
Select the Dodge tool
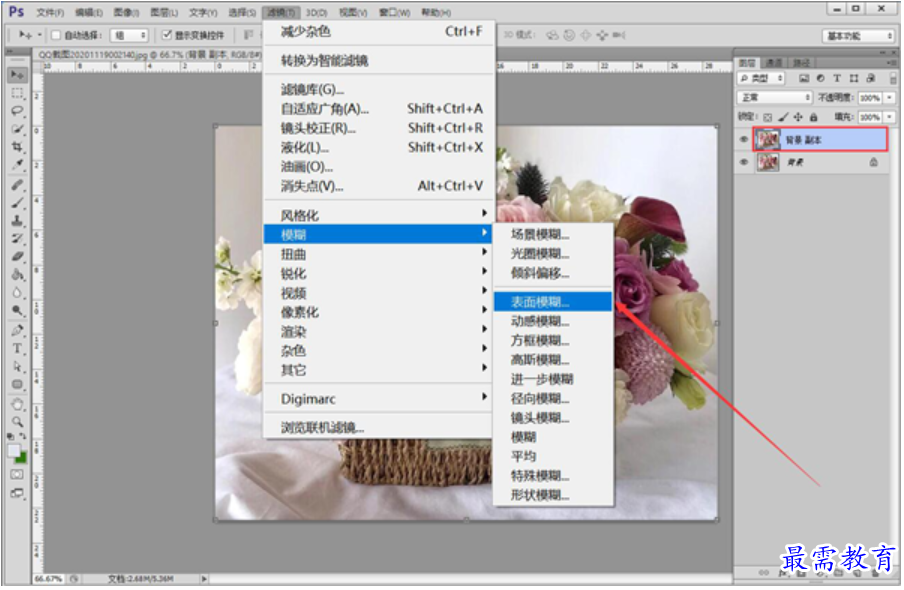(x=17, y=311)
